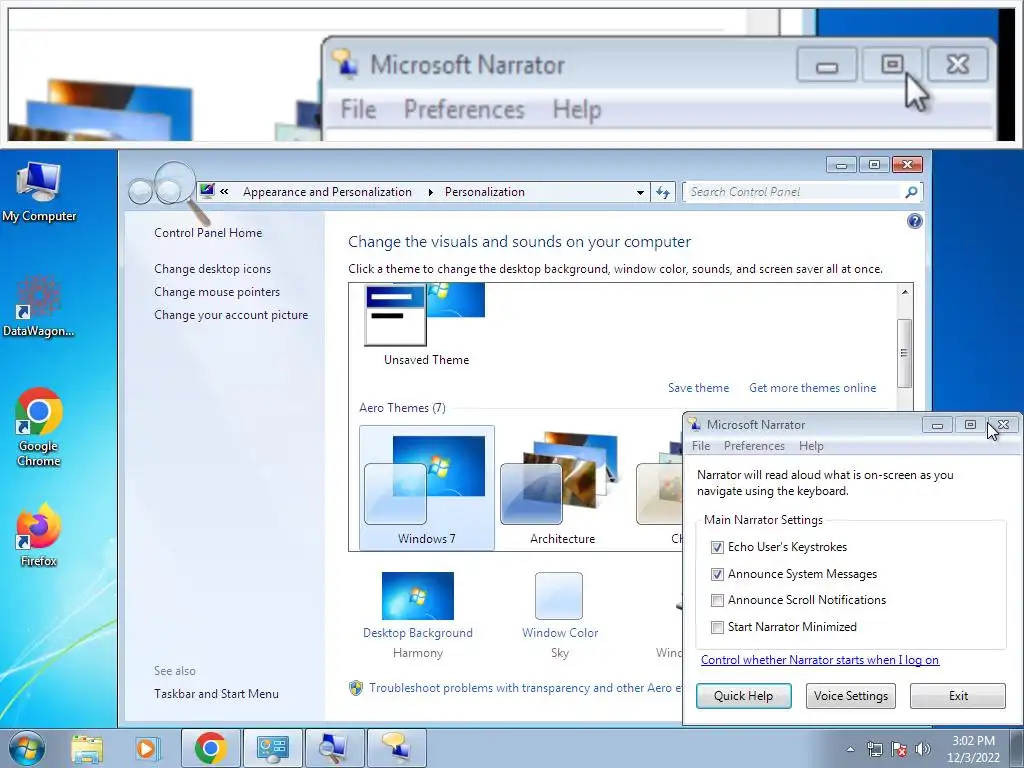Click the themes list scrollbar thumb
Image resolution: width=1024 pixels, height=768 pixels.
(x=904, y=353)
